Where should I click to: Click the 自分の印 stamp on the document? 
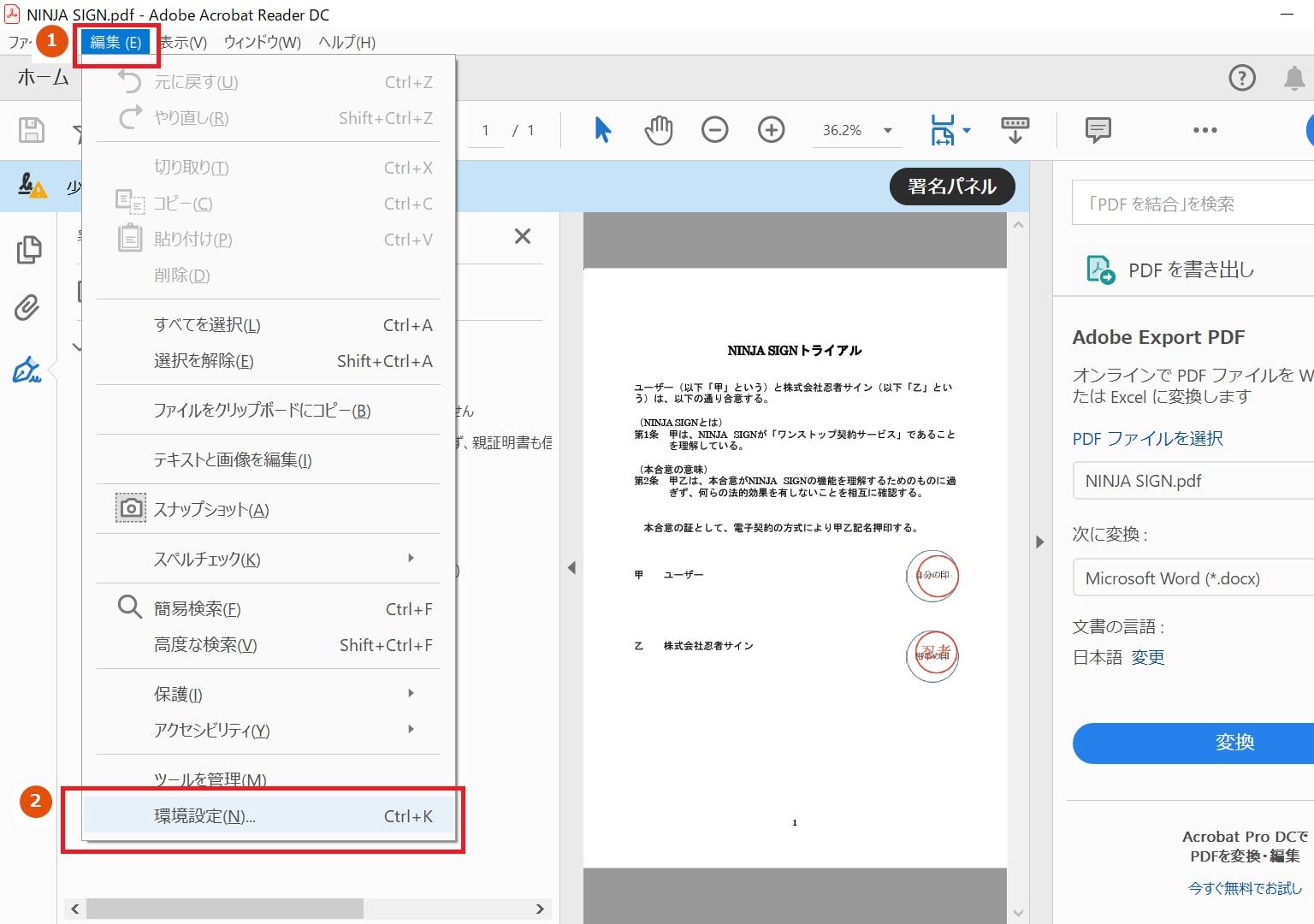pos(932,576)
